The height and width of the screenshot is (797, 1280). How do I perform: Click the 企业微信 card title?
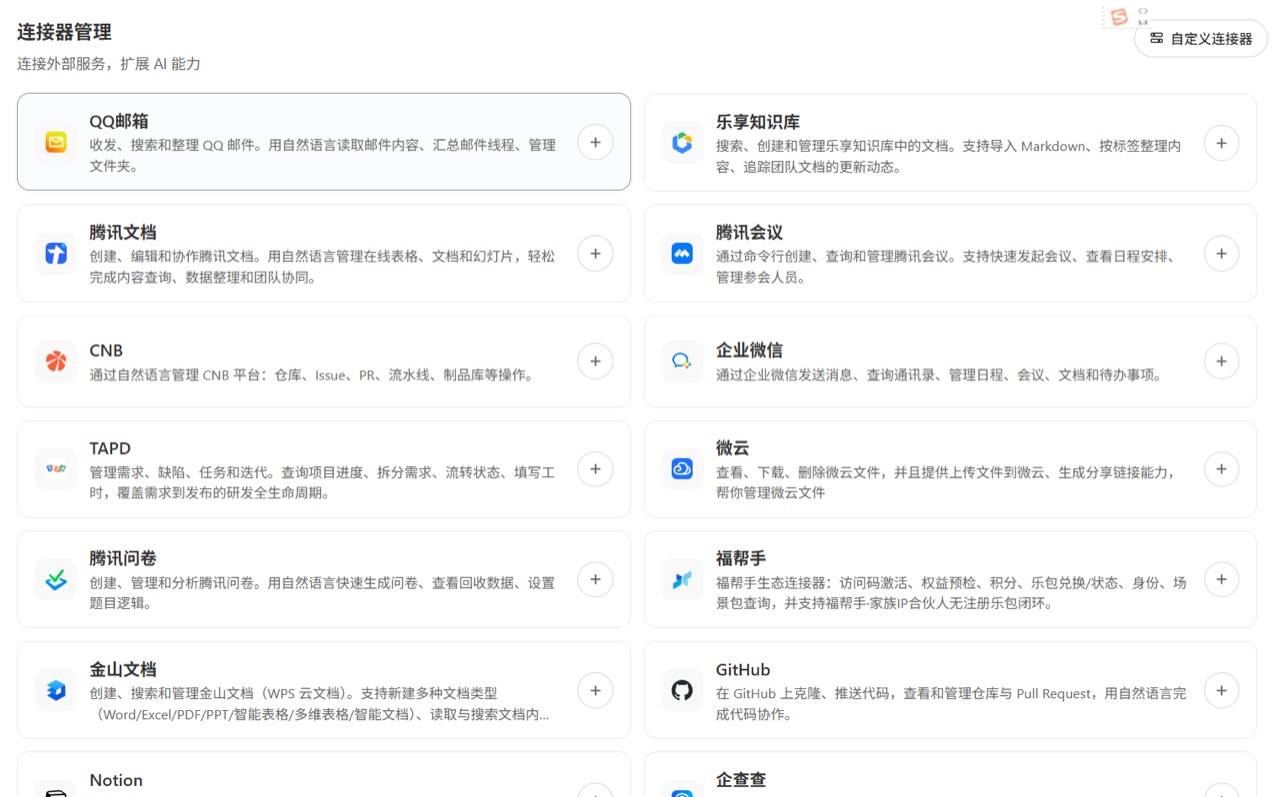point(749,350)
